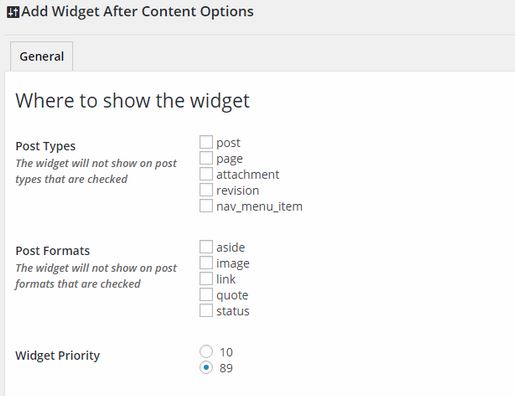The image size is (515, 396).
Task: Check the revision post type
Action: (x=206, y=190)
